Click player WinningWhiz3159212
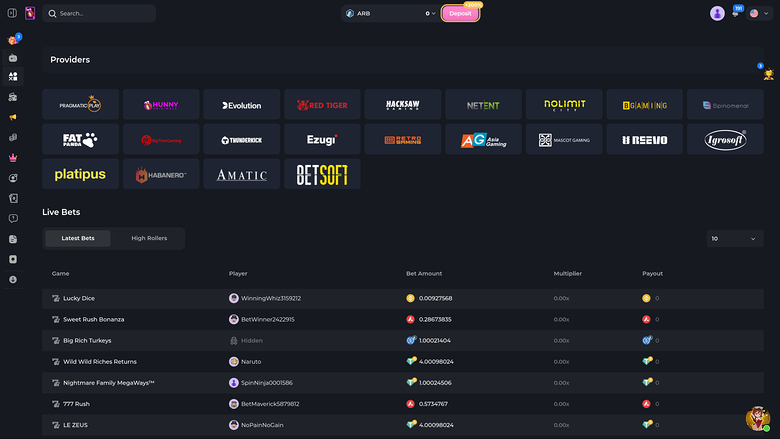 point(271,298)
